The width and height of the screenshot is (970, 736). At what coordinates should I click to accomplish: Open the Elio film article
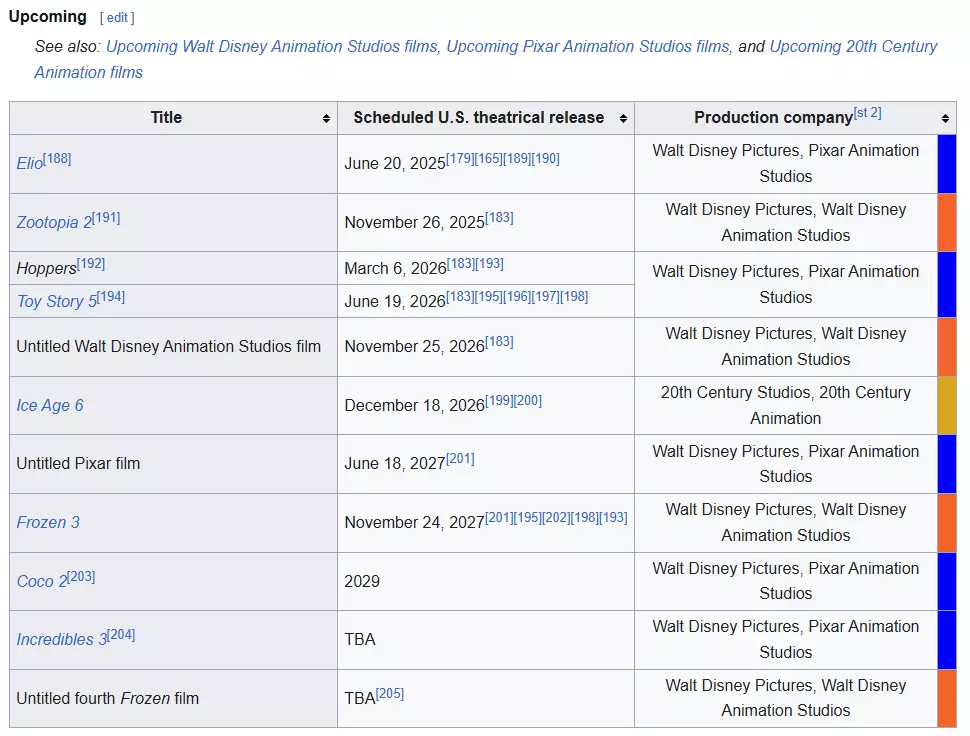click(29, 163)
